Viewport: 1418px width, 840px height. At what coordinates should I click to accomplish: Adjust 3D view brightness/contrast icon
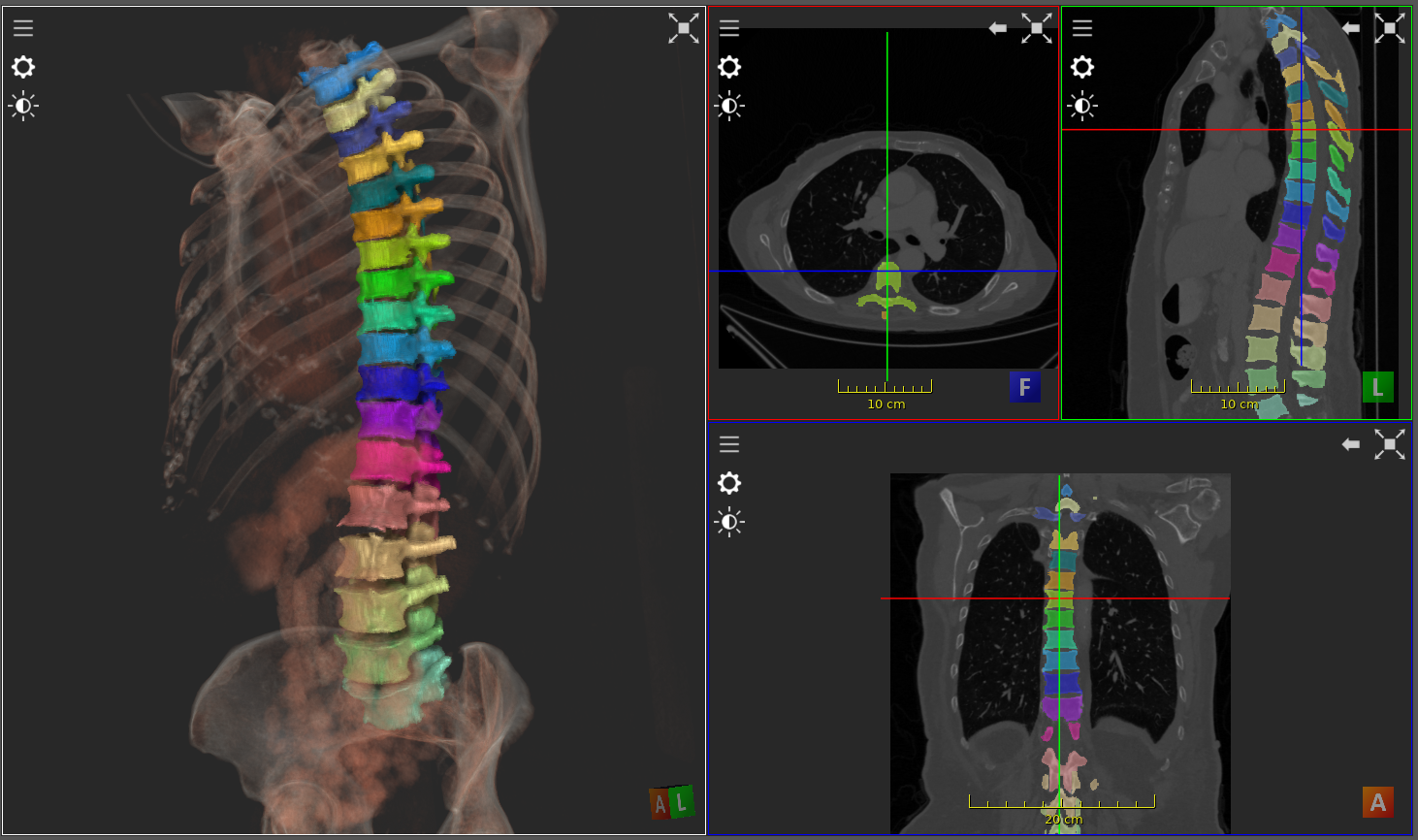tap(23, 106)
